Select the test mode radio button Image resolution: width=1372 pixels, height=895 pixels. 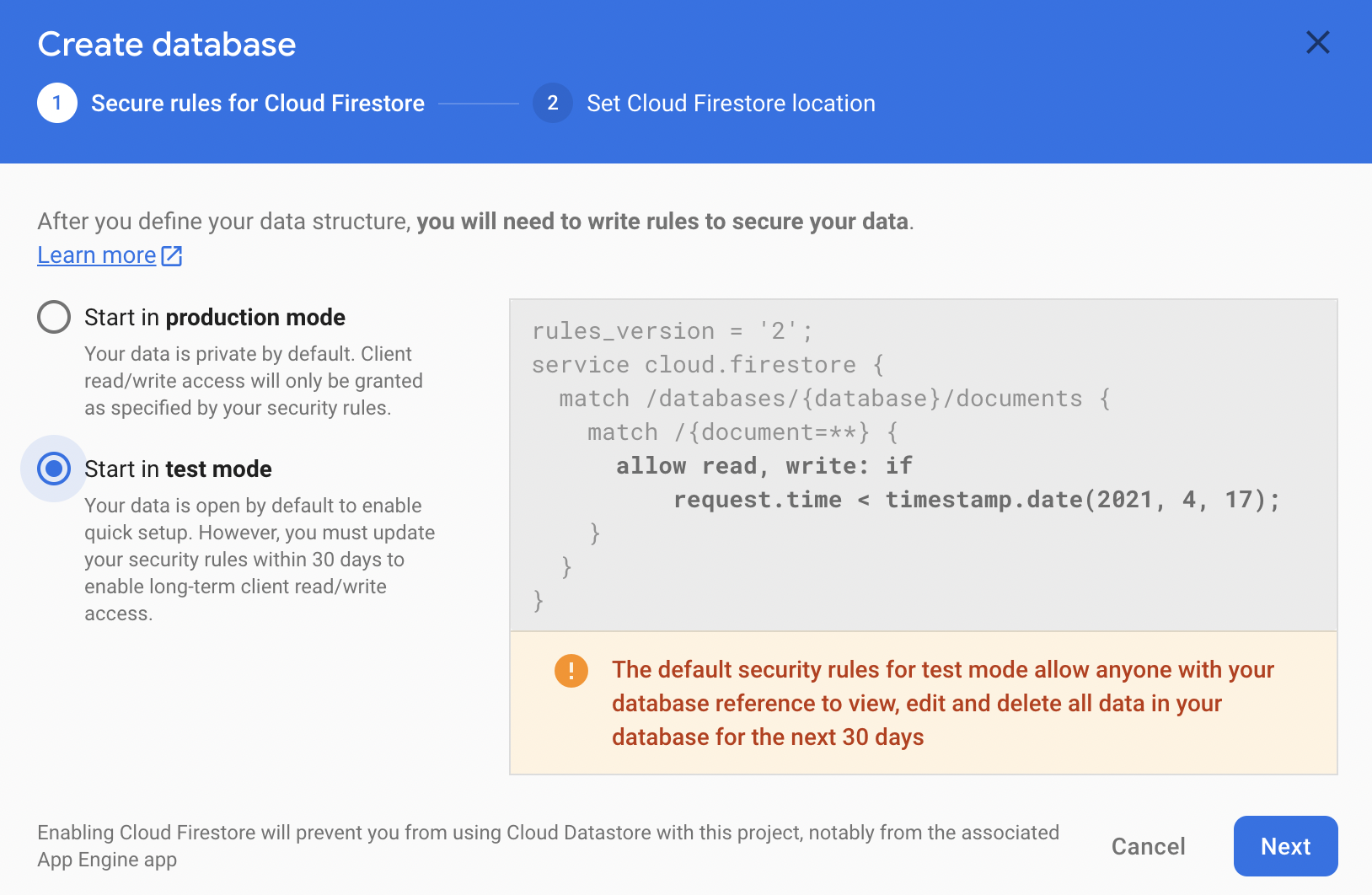[54, 469]
